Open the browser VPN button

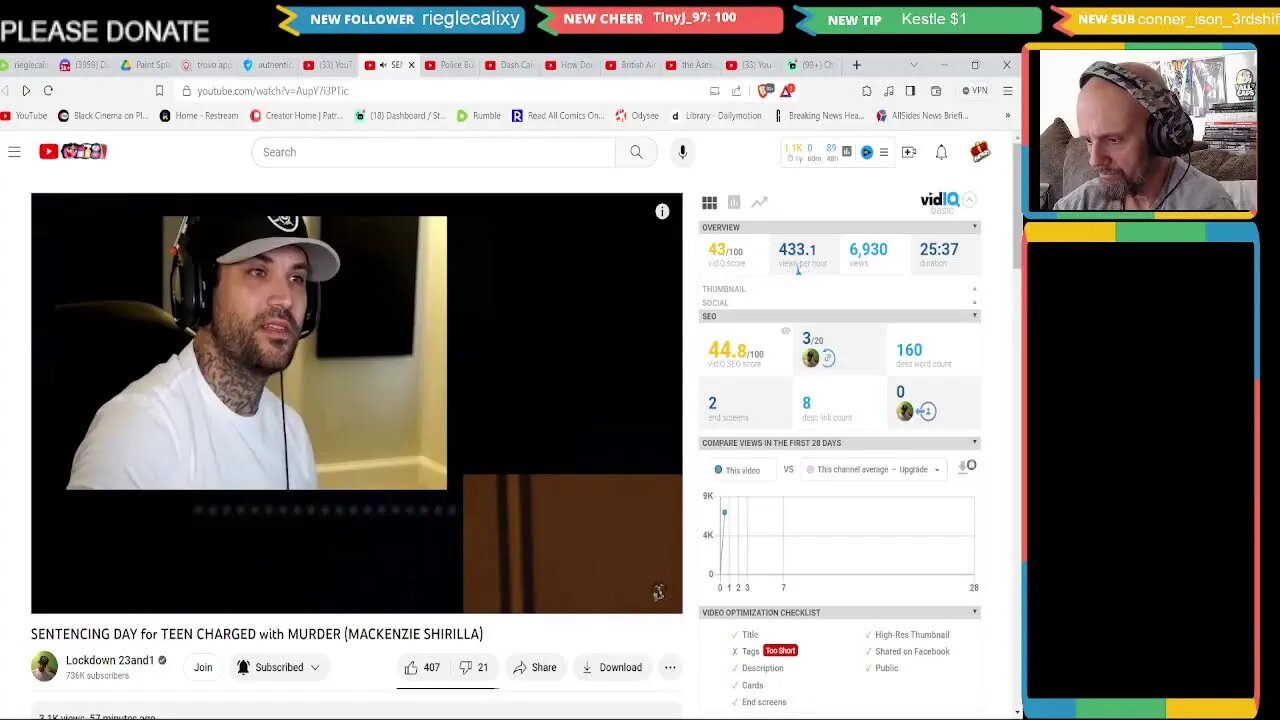click(x=975, y=91)
